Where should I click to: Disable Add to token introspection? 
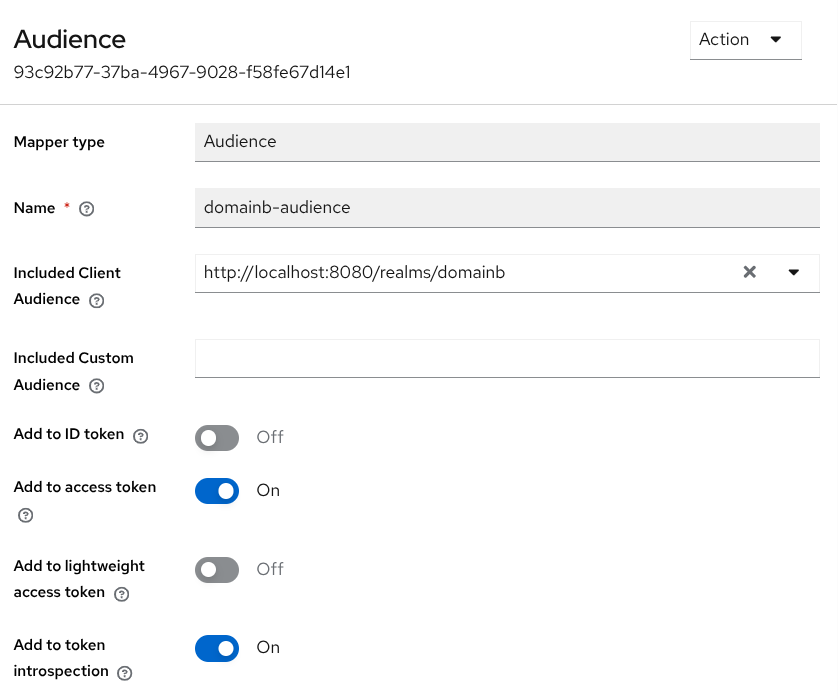pos(217,648)
